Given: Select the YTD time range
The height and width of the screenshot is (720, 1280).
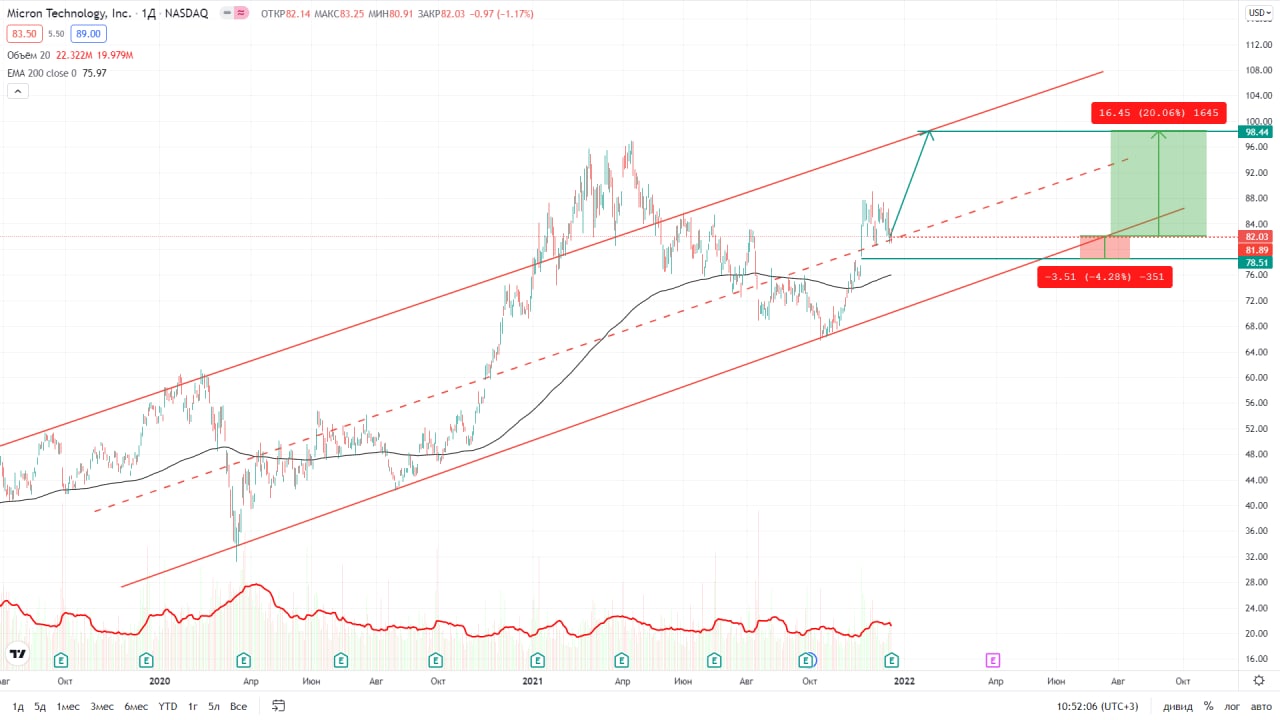Looking at the screenshot, I should tap(168, 706).
